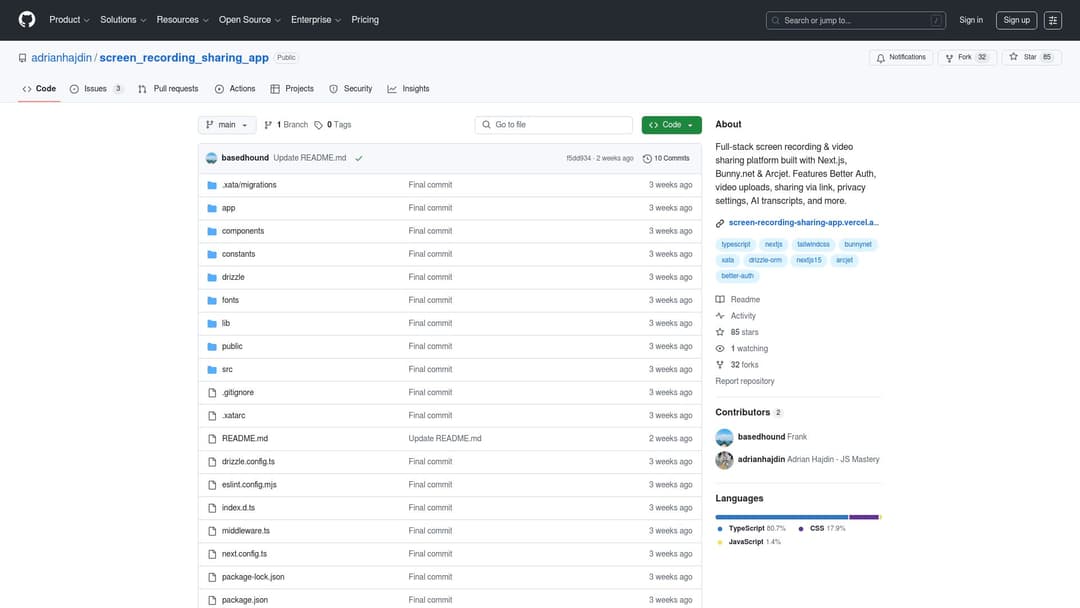This screenshot has height=608, width=1080.
Task: Click the constants folder icon
Action: click(212, 254)
